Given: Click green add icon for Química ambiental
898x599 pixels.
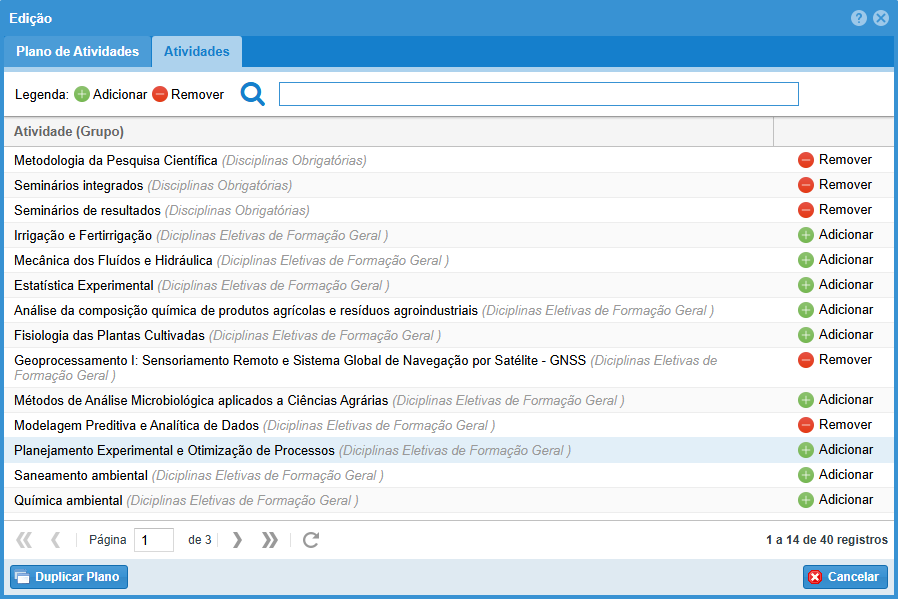Looking at the screenshot, I should tap(805, 500).
